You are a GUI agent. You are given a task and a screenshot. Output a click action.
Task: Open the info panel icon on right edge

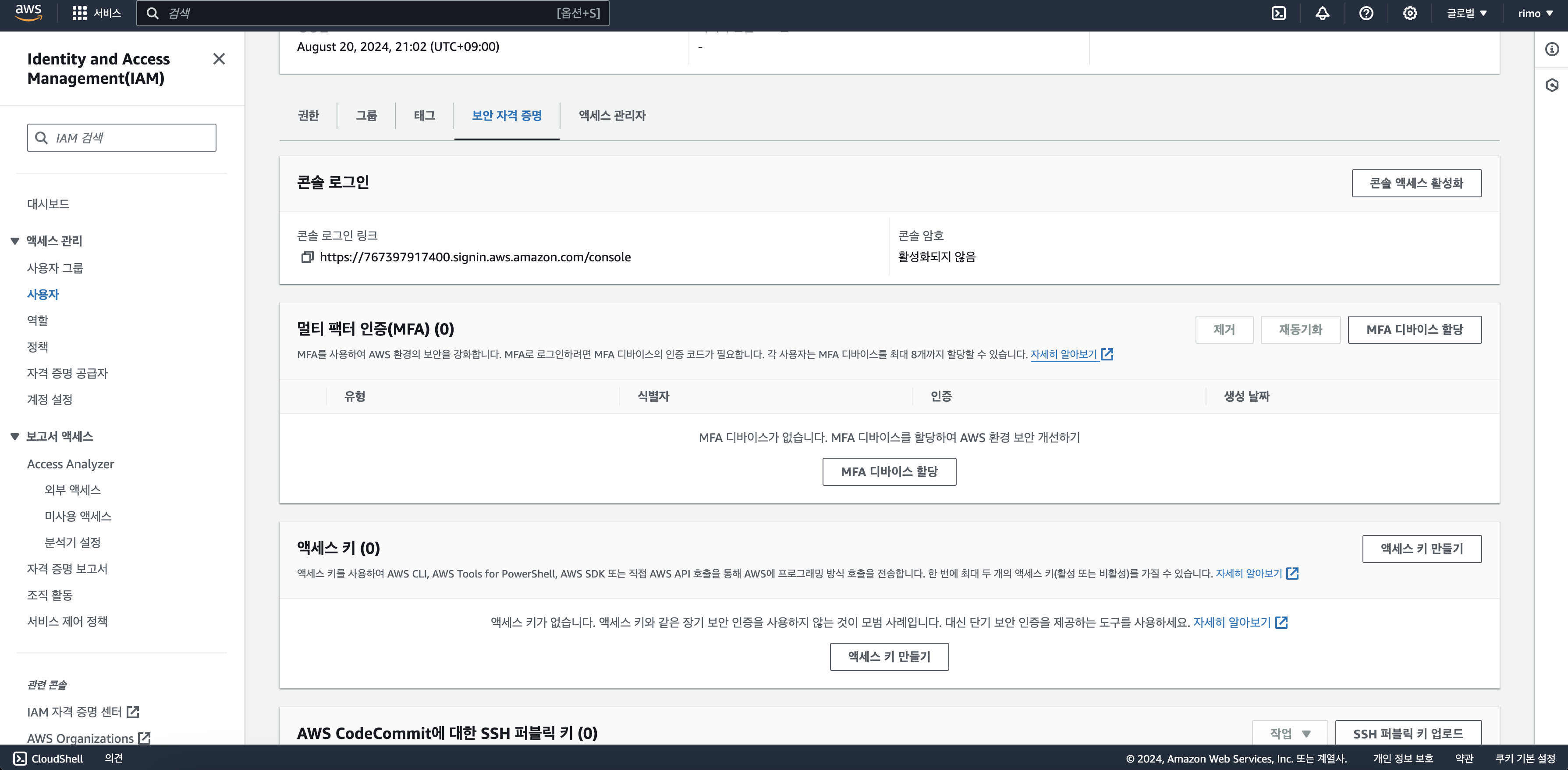1551,50
